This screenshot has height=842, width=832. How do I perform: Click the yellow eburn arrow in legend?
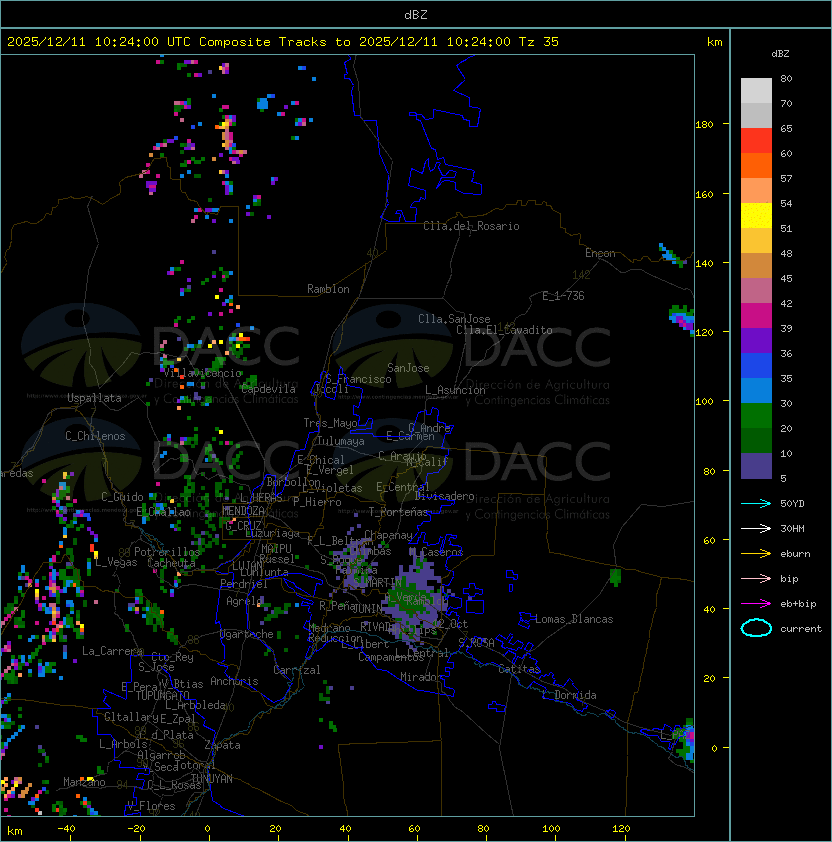756,554
